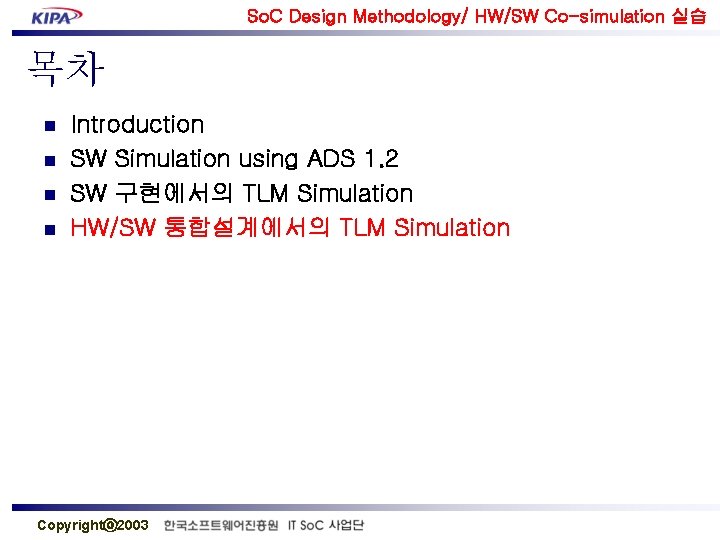Click the KIPA logo
720x540 pixels.
click(x=57, y=17)
